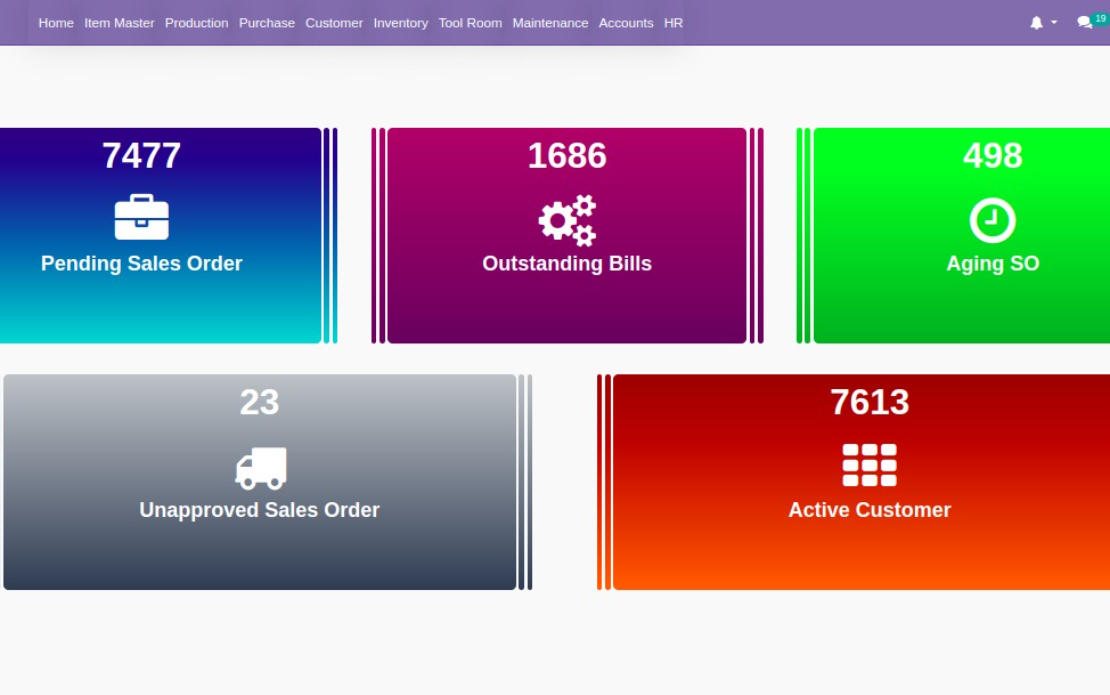
Task: Open the Purchase menu
Action: click(267, 23)
